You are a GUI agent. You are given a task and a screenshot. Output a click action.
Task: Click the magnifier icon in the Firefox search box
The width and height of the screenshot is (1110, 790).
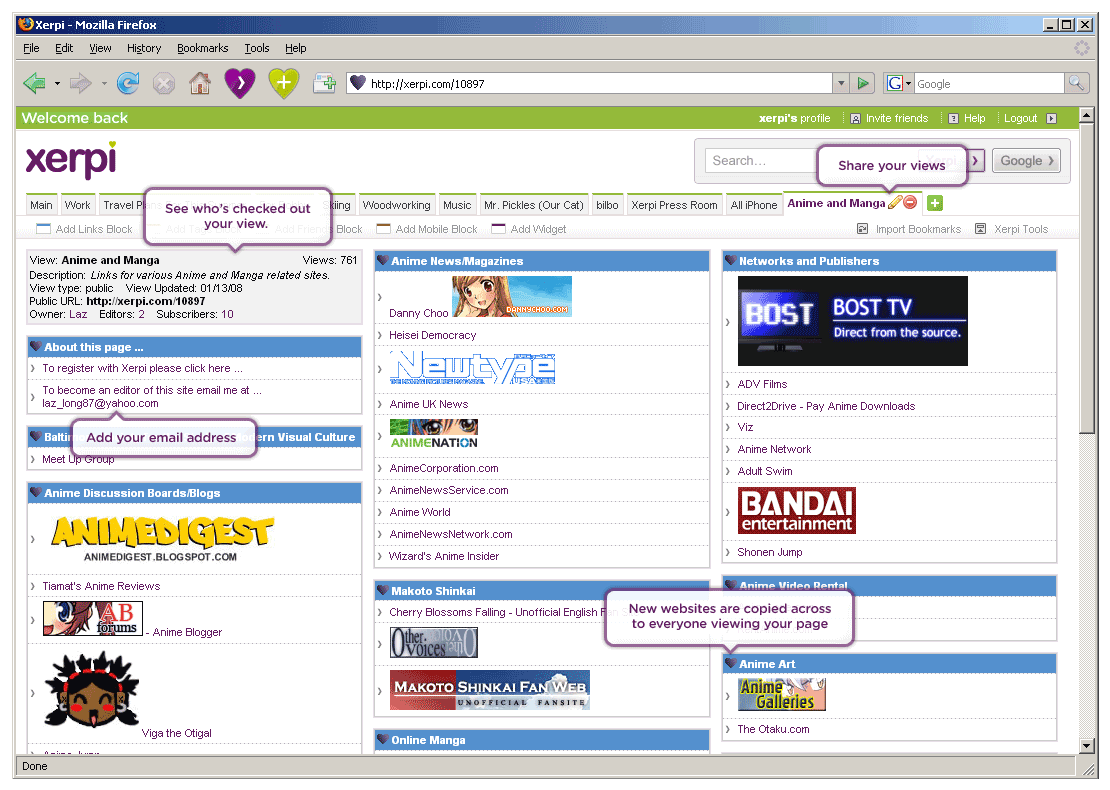pos(1076,83)
